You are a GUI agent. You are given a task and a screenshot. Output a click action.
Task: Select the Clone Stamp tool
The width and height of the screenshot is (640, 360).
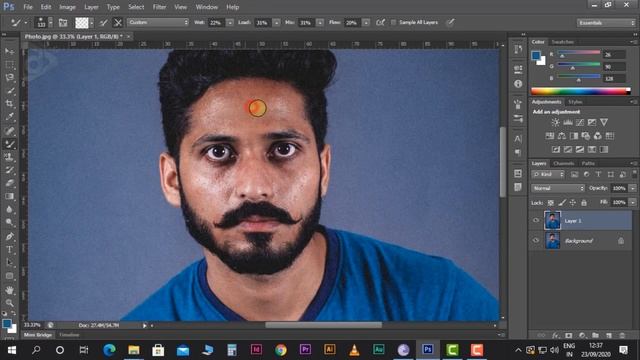tap(9, 157)
